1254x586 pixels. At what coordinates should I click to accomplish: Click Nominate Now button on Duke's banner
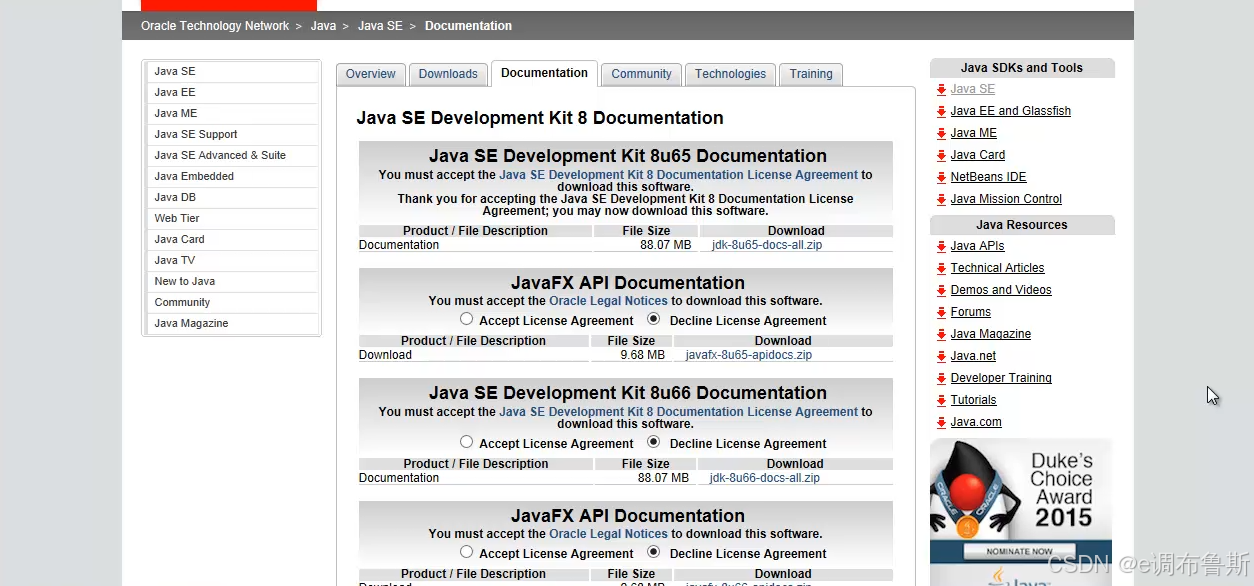[x=1021, y=551]
